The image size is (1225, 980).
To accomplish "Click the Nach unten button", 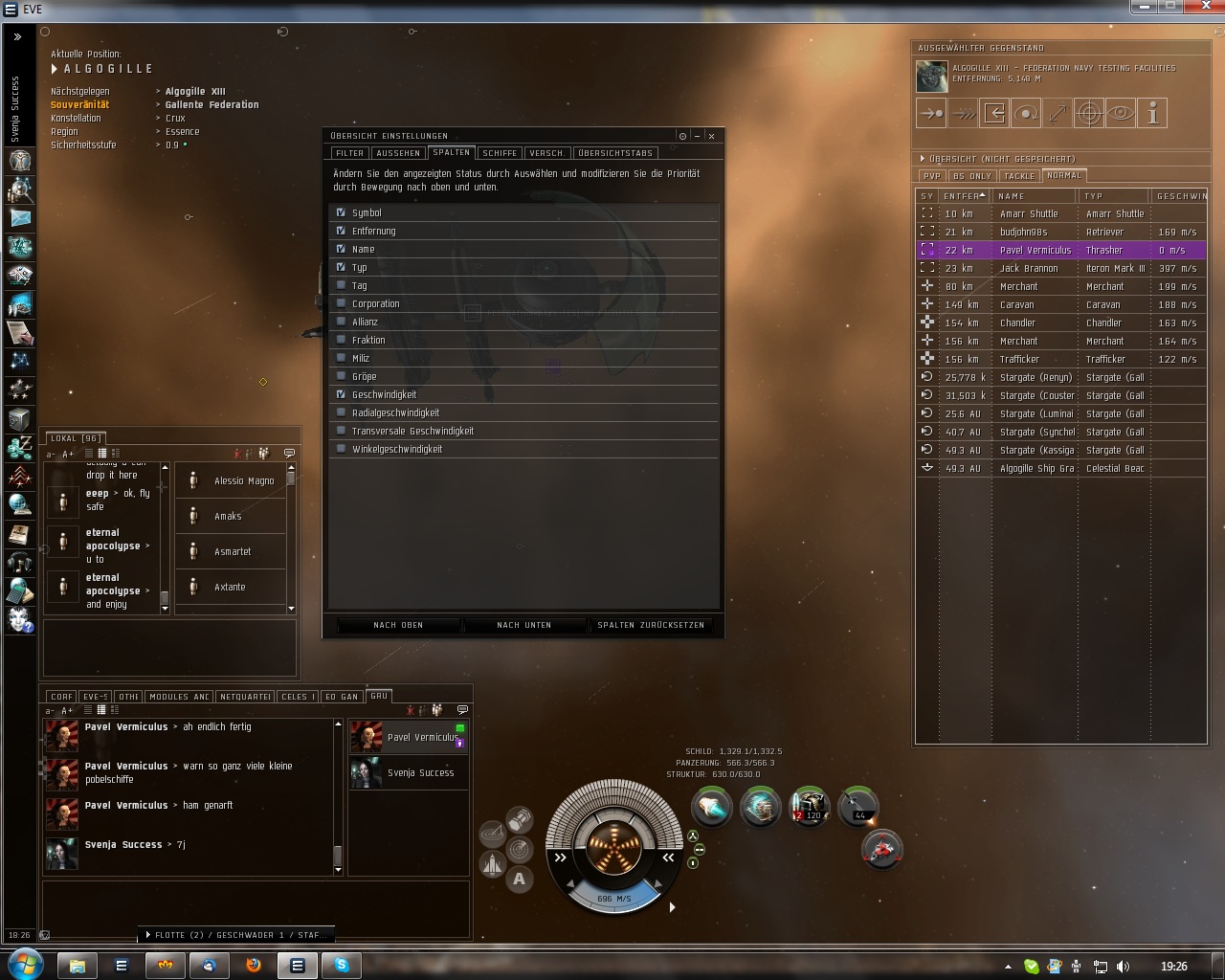I will coord(523,625).
